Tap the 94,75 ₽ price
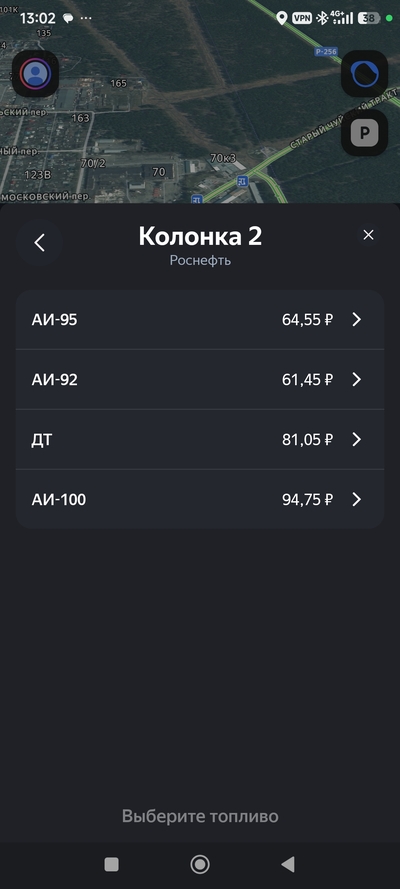 coord(308,499)
